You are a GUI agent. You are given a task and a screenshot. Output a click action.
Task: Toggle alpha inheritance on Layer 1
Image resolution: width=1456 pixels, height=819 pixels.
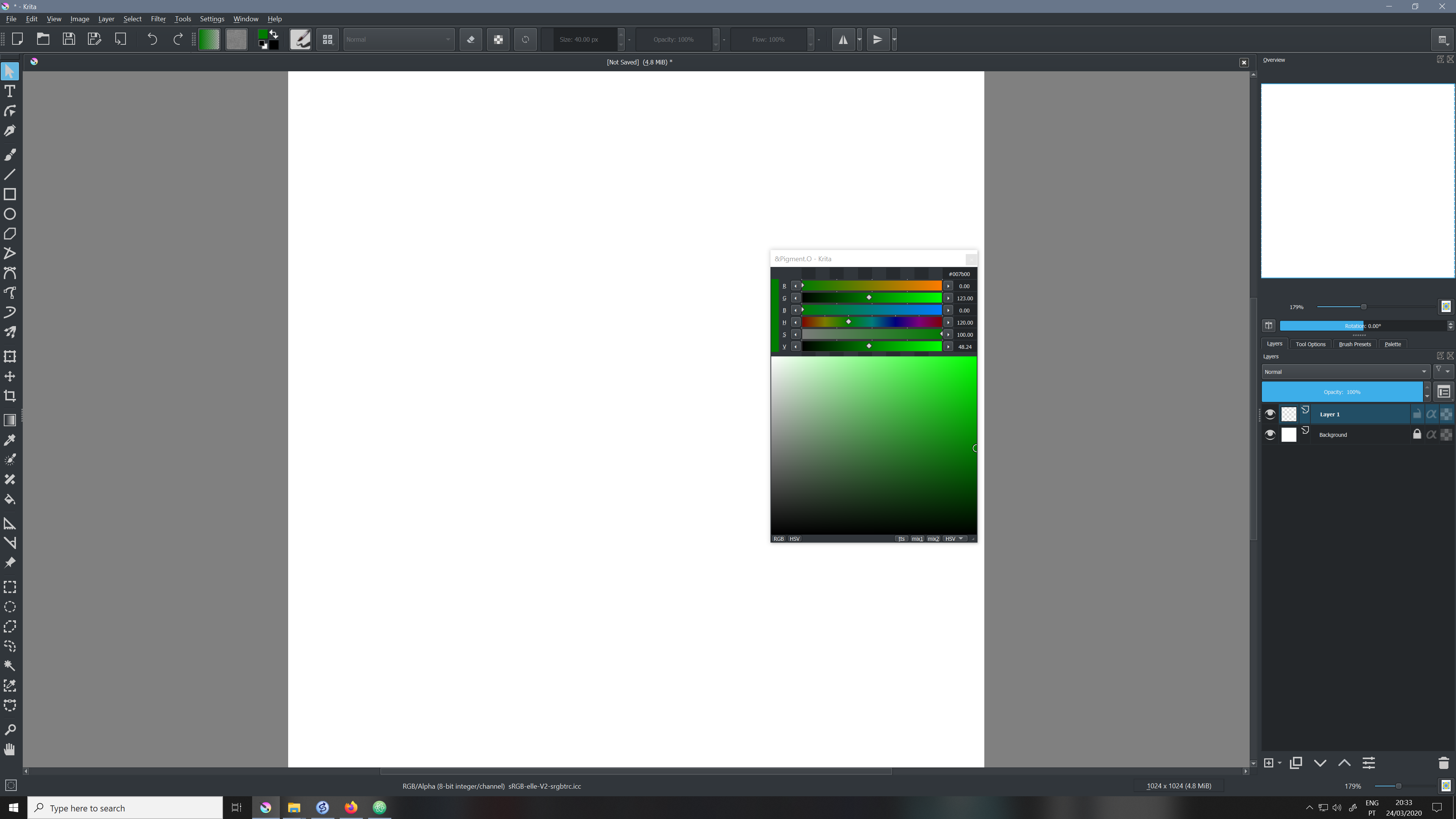(1431, 414)
